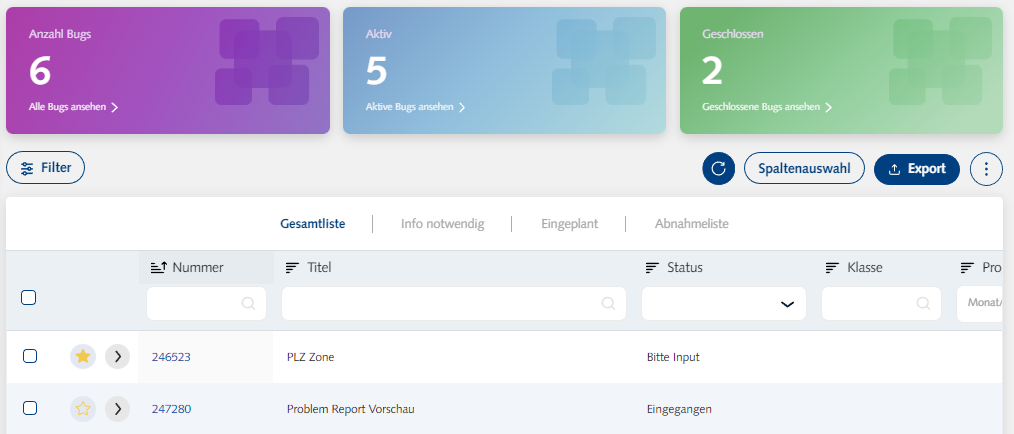Select the Problem Report Vorschau row checkbox

[30, 408]
